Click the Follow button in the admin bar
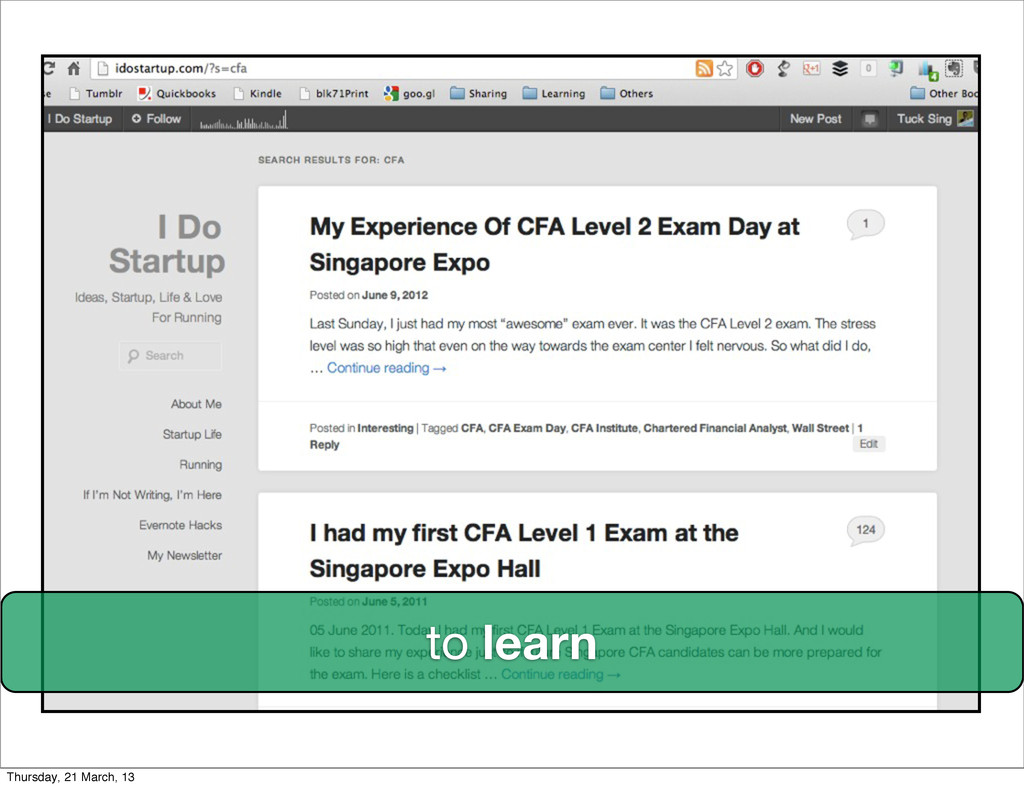Viewport: 1024px width, 788px height. tap(156, 119)
